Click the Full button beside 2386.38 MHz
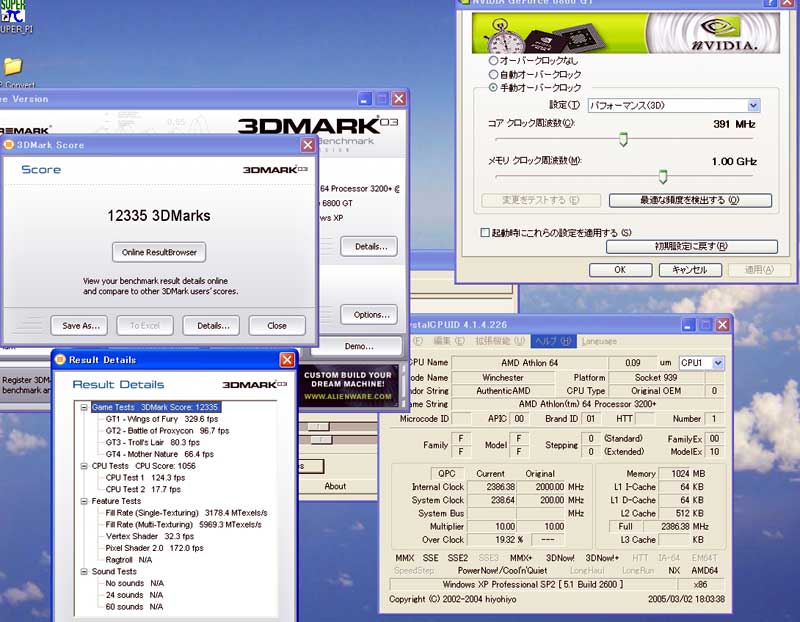 tap(626, 527)
